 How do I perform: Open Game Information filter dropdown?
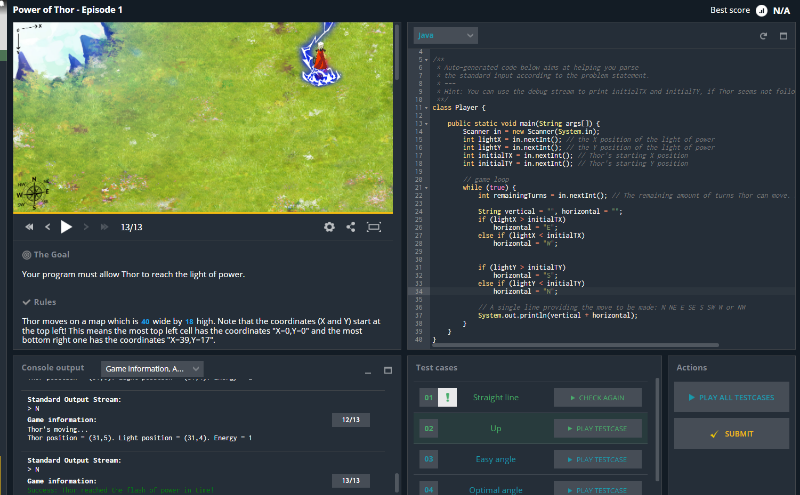click(152, 369)
